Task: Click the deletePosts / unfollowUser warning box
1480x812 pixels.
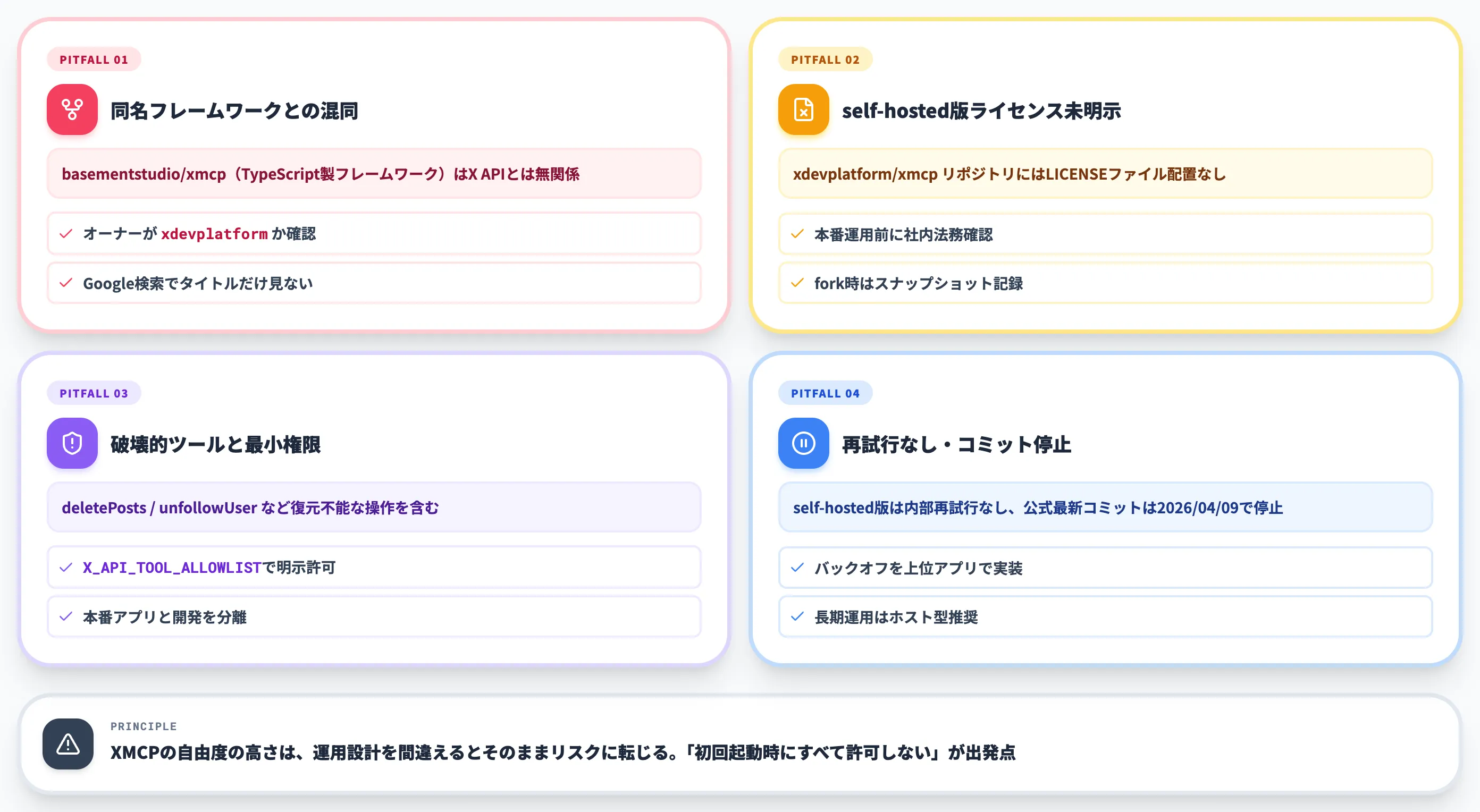Action: (x=374, y=507)
